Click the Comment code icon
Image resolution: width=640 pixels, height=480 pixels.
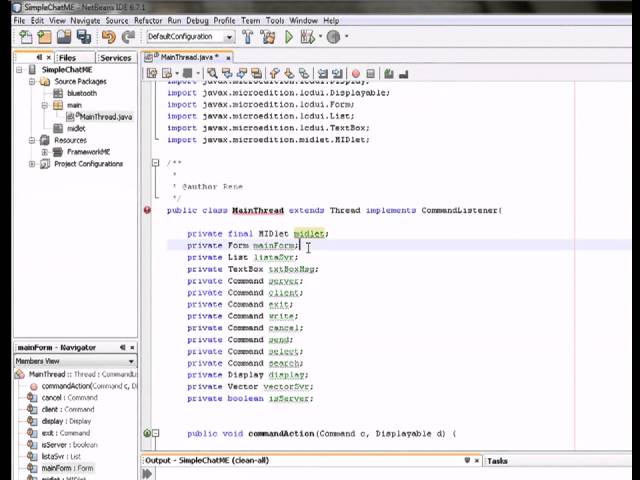pos(389,73)
